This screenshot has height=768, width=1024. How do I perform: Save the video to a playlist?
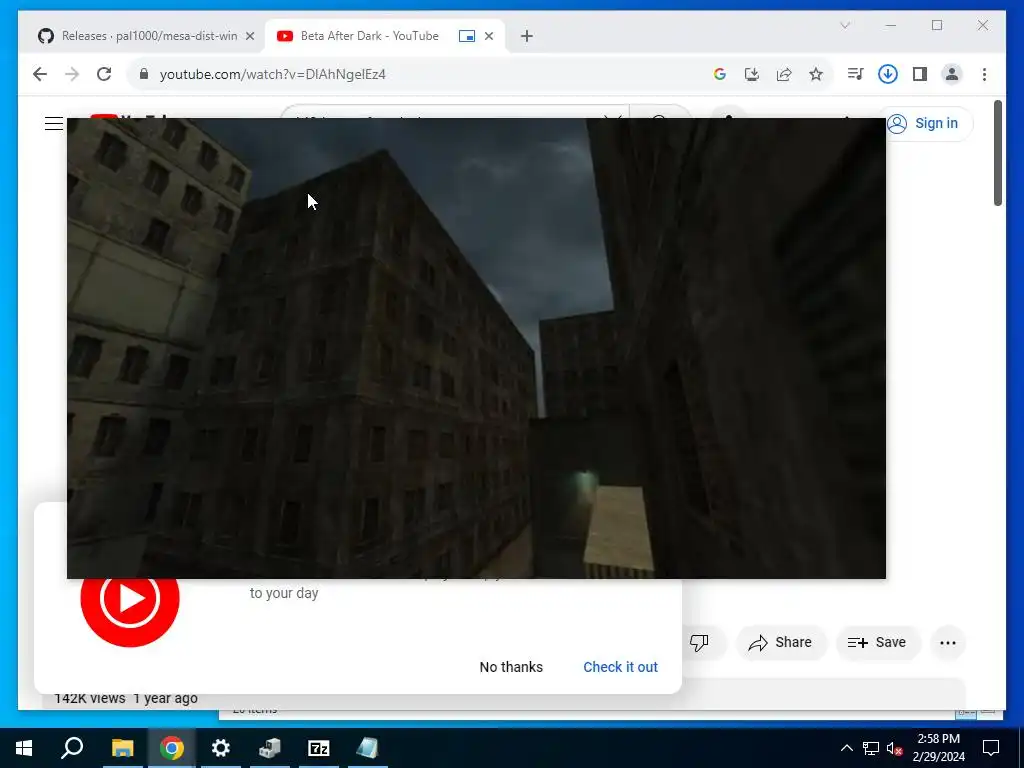click(x=877, y=643)
